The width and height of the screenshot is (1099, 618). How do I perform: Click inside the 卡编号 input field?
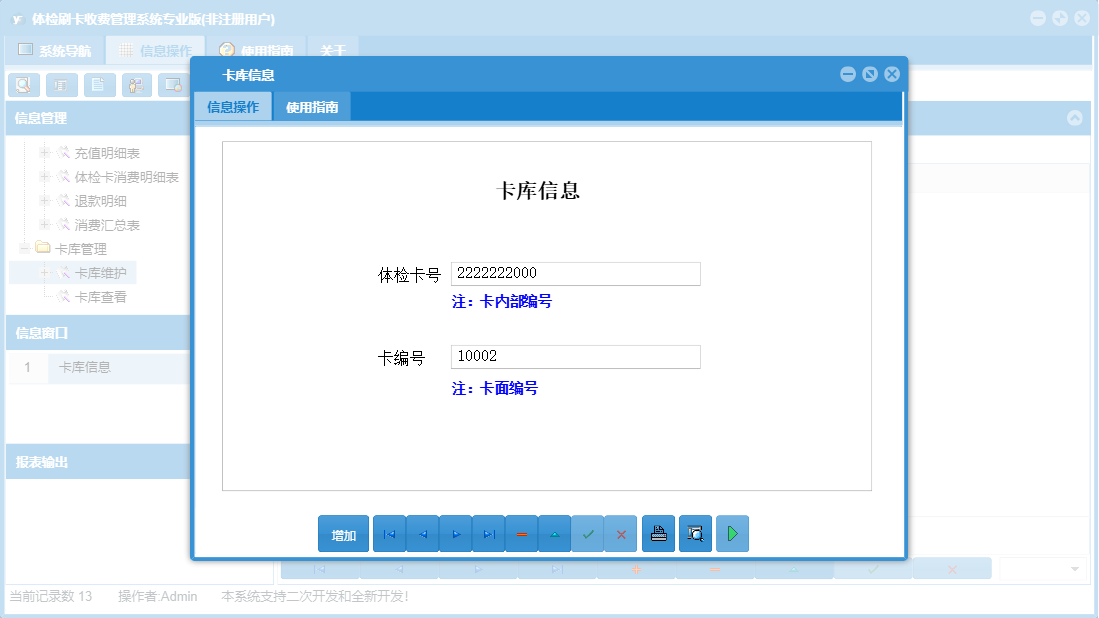(x=575, y=356)
